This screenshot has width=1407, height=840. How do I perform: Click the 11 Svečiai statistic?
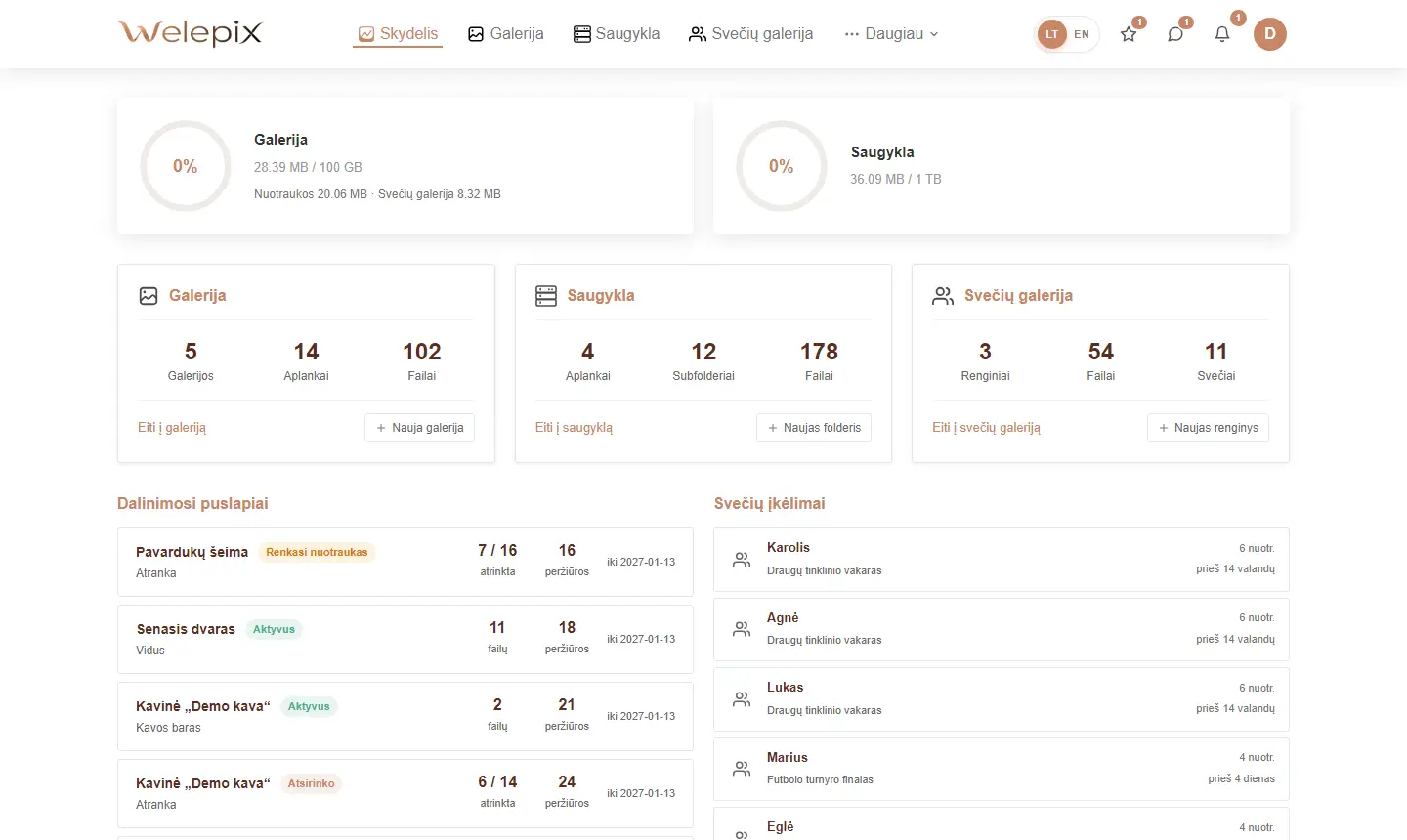(x=1216, y=360)
